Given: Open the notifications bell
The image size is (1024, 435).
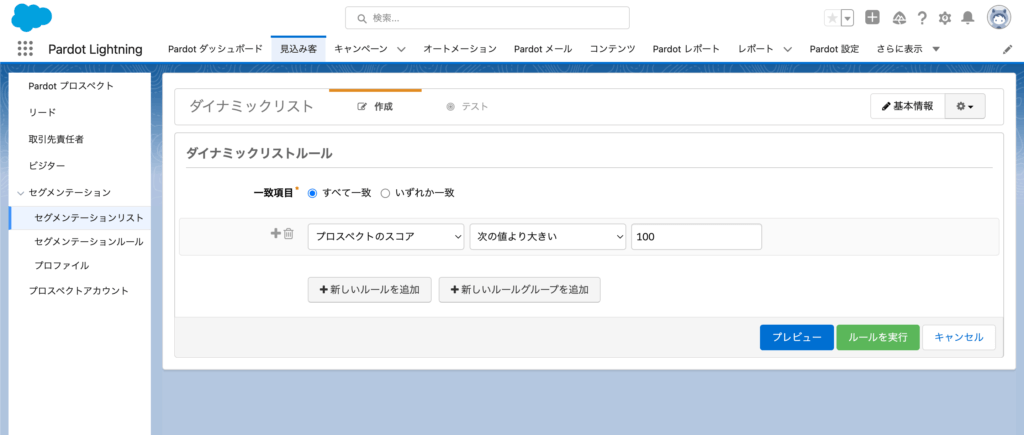Looking at the screenshot, I should [x=968, y=18].
